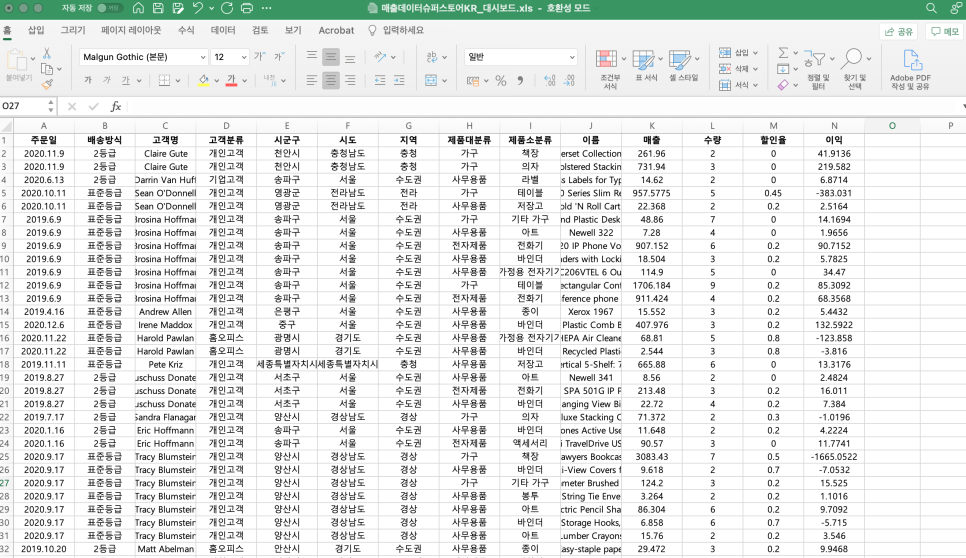This screenshot has height=558, width=966.
Task: Open Sort and Filter (정렬 및 필터)
Action: coord(818,69)
